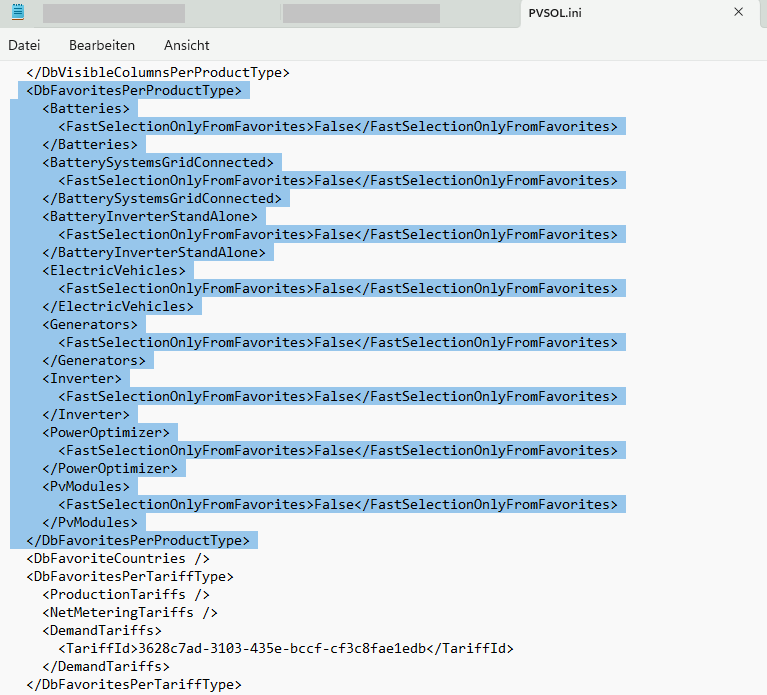Click the closing DbVisibleColumnsPerProductType tag
767x695 pixels.
point(158,73)
